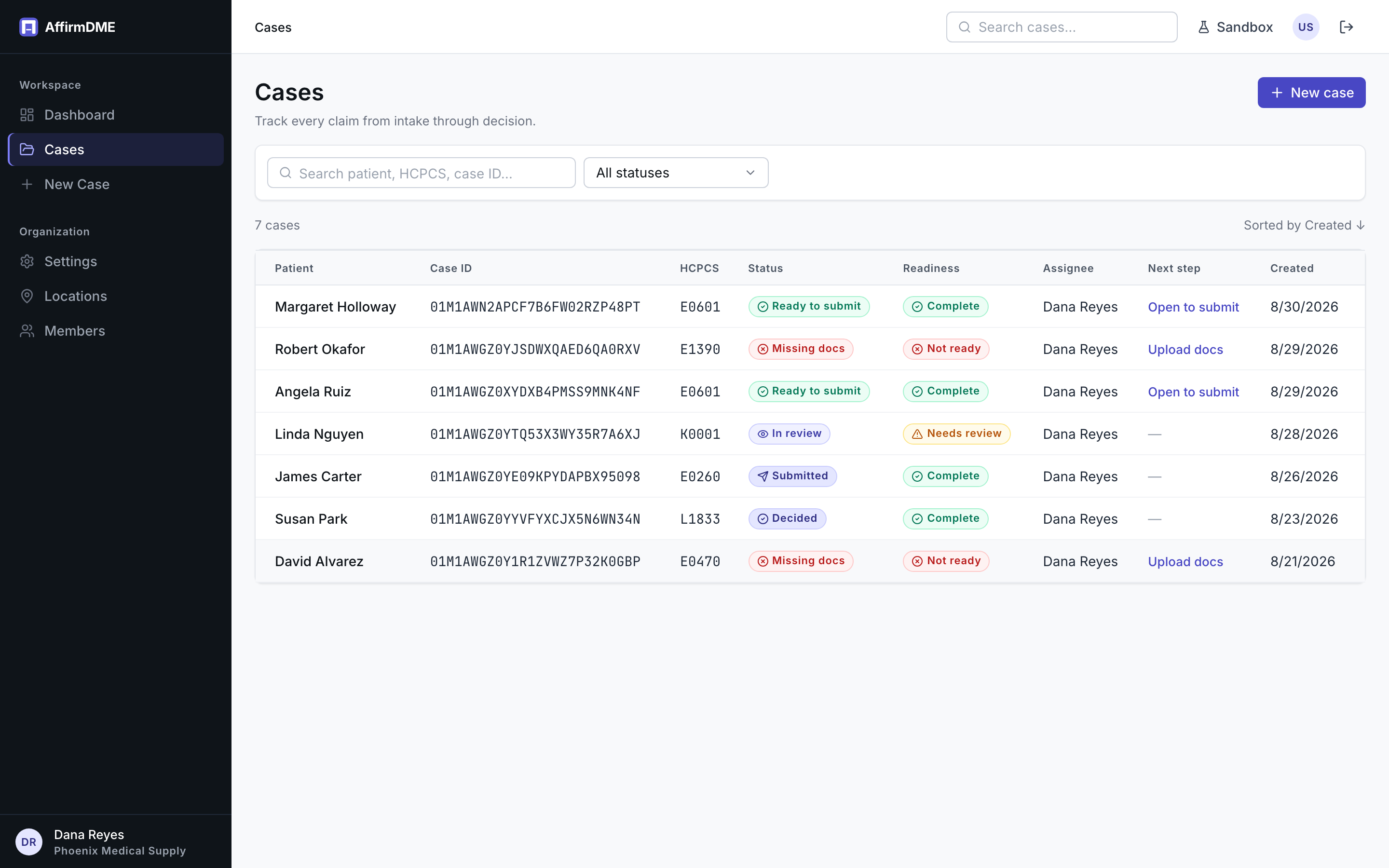Open Members page
Screen dimensions: 1389x868
(115, 331)
